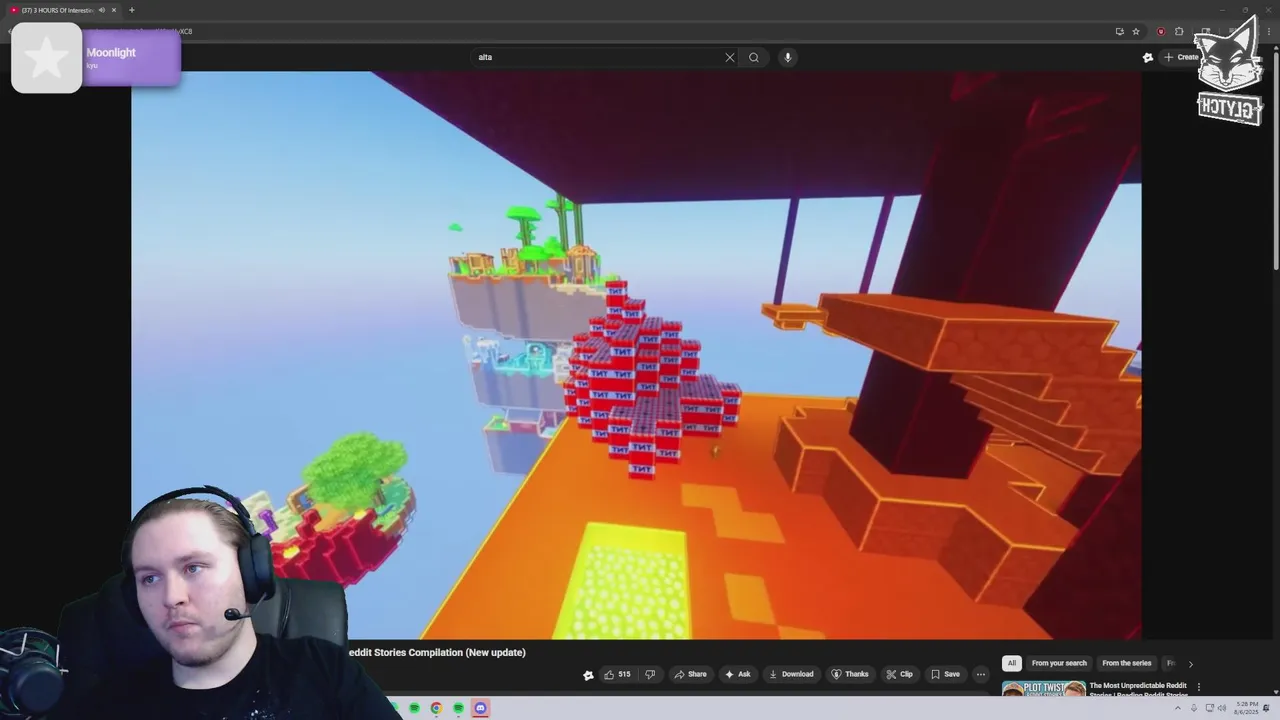
Task: Open notifications bell in the taskbar corner
Action: 1266,708
